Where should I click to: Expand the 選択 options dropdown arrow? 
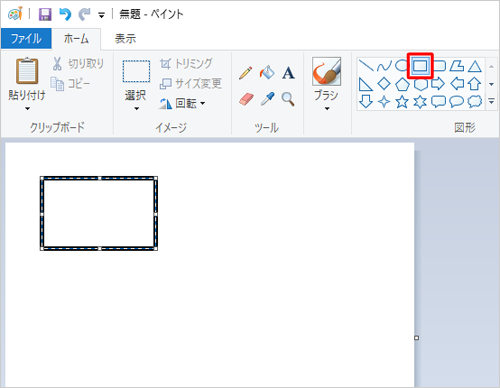click(136, 109)
